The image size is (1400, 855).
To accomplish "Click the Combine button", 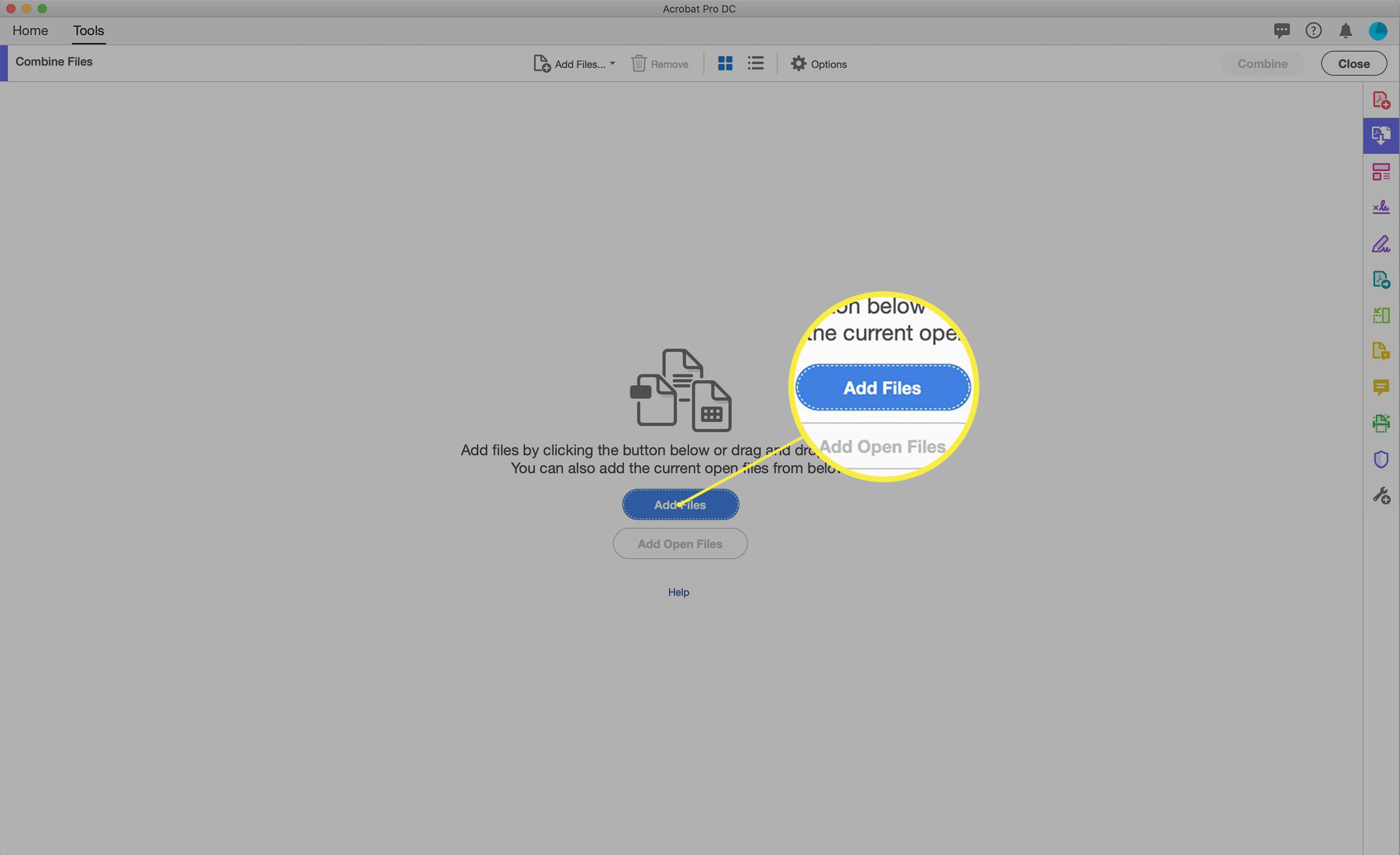I will click(x=1262, y=62).
